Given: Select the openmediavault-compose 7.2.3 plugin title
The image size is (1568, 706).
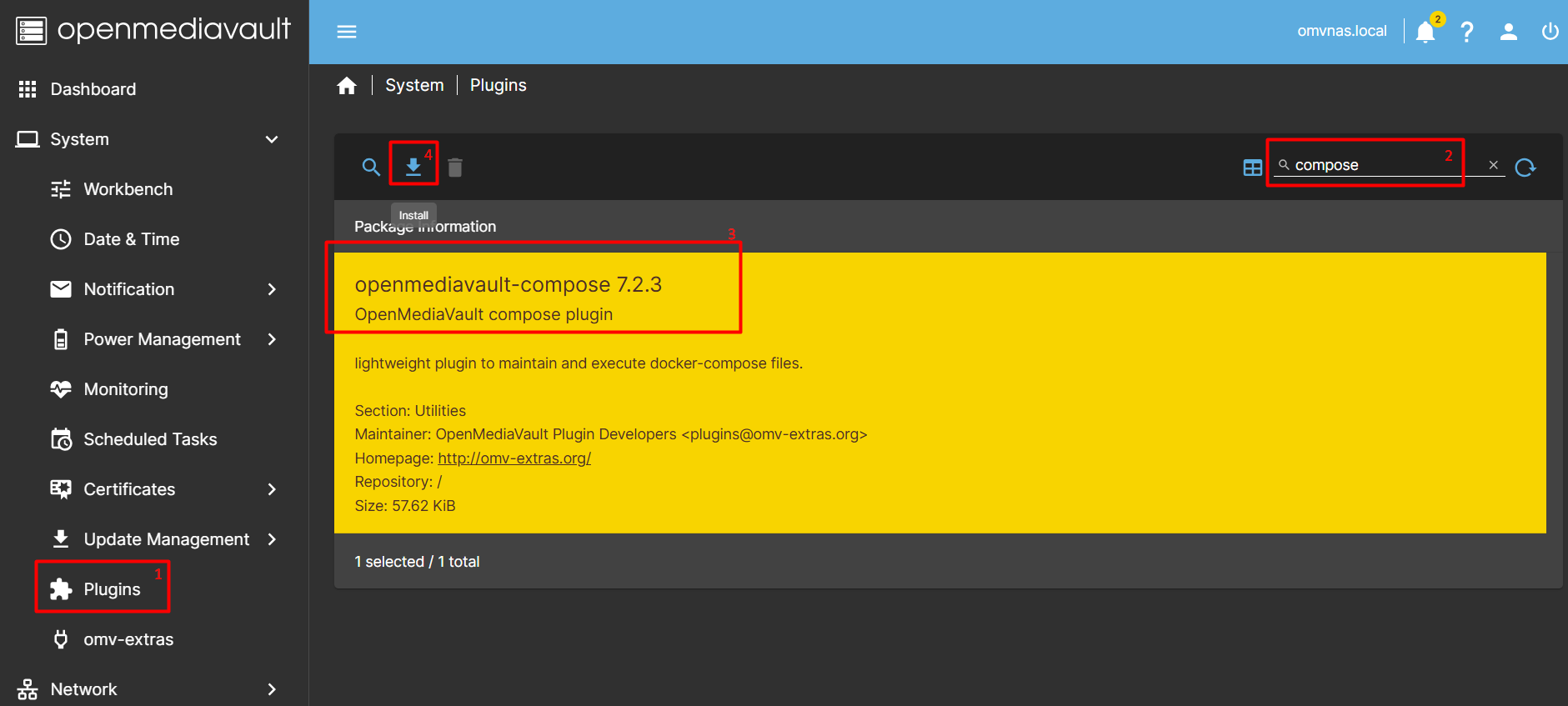Looking at the screenshot, I should (x=508, y=284).
